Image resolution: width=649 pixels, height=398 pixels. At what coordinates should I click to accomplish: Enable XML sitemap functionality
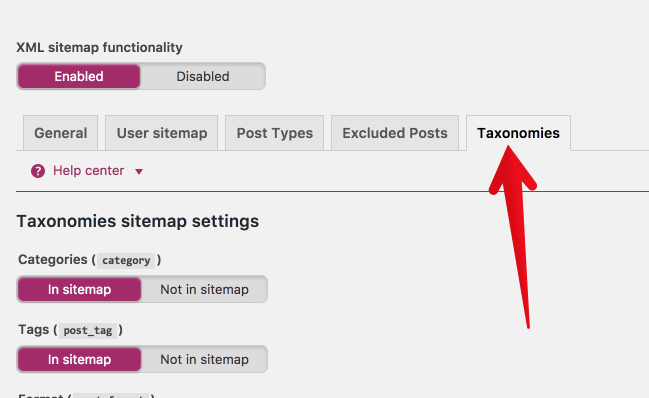pos(79,76)
